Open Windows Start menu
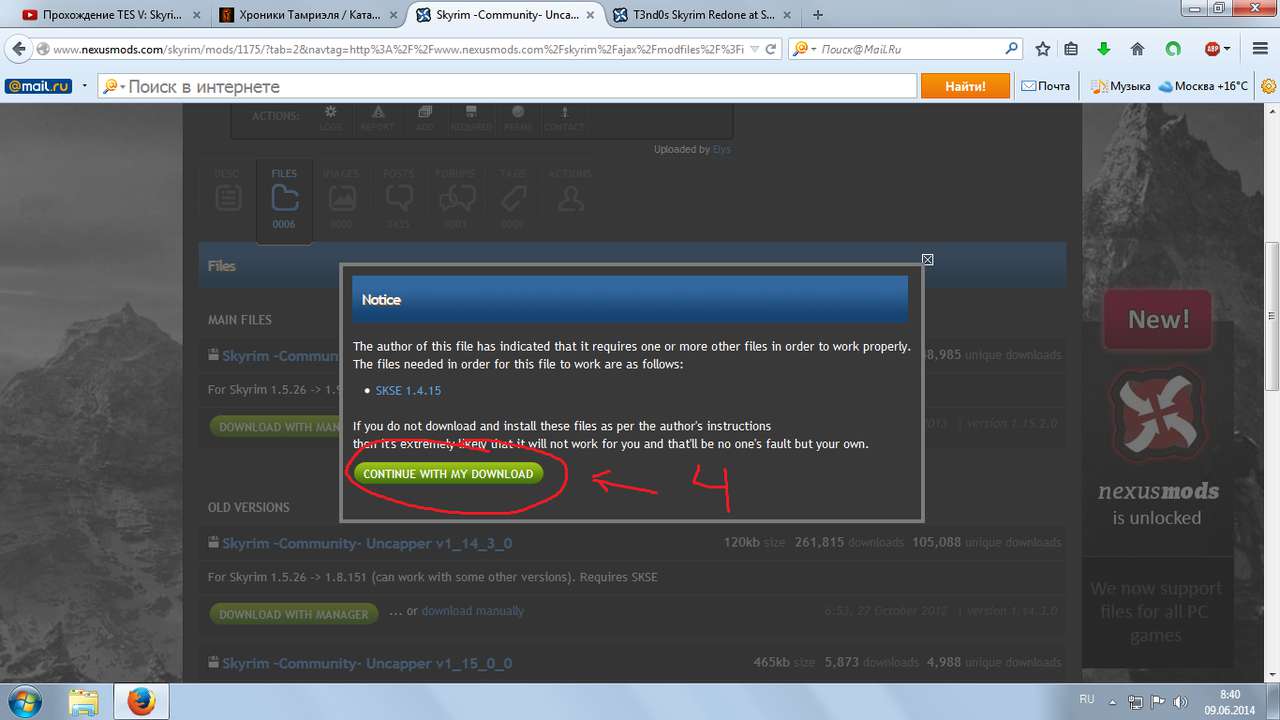The height and width of the screenshot is (720, 1280). point(27,701)
